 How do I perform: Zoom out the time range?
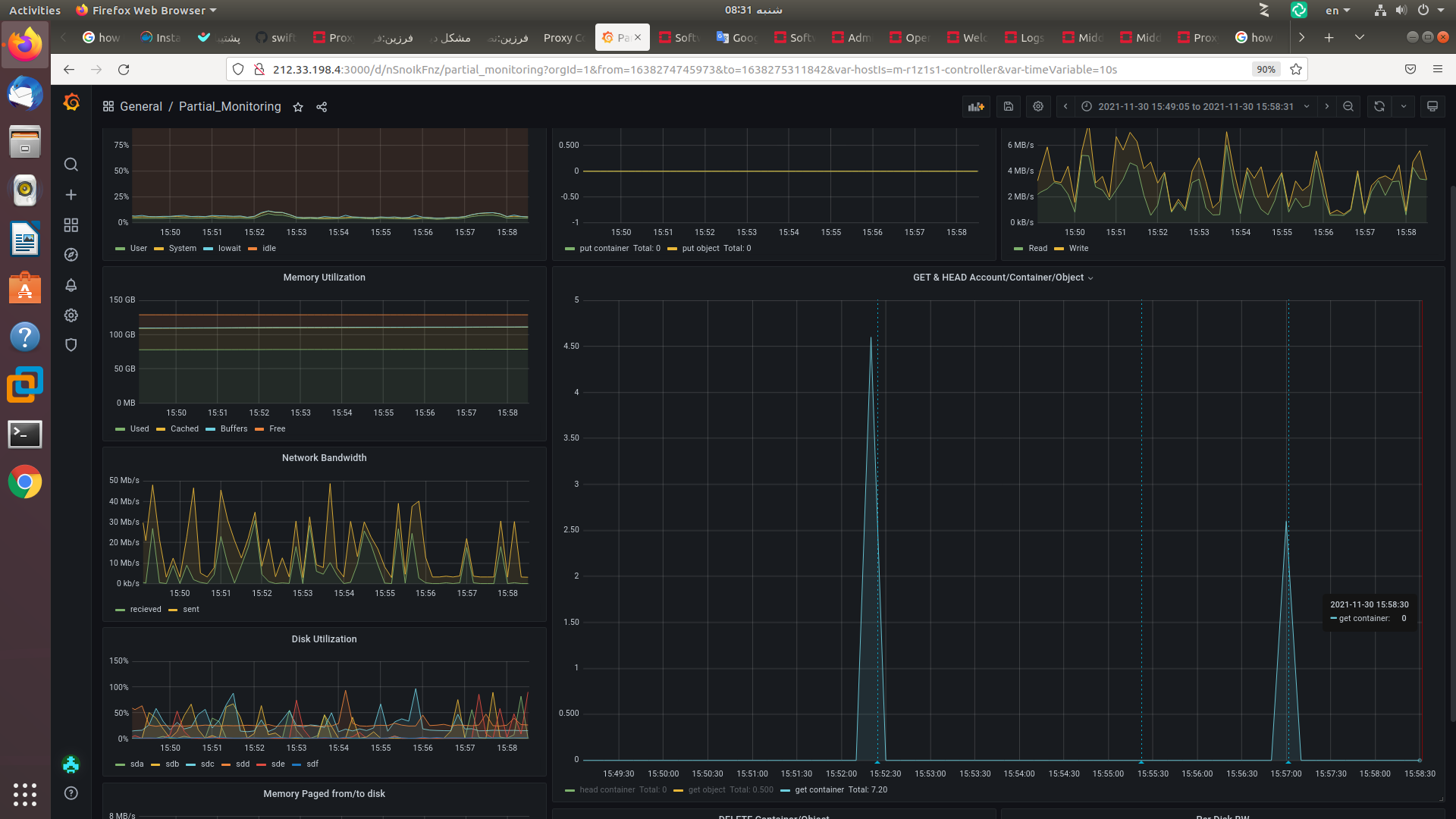(x=1348, y=107)
